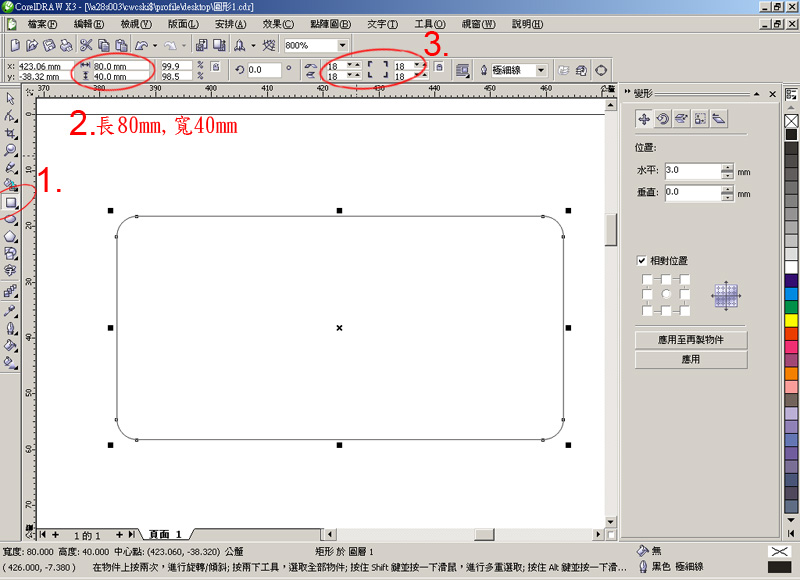Open the Position transform tab in docker
This screenshot has width=800, height=580.
[644, 119]
